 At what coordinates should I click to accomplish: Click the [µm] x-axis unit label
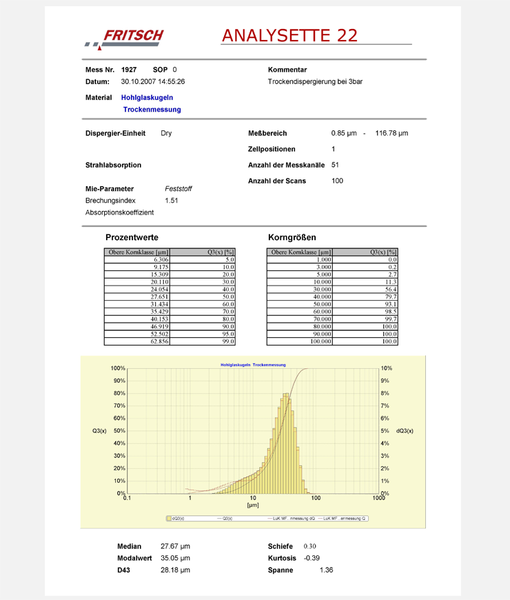[x=253, y=505]
